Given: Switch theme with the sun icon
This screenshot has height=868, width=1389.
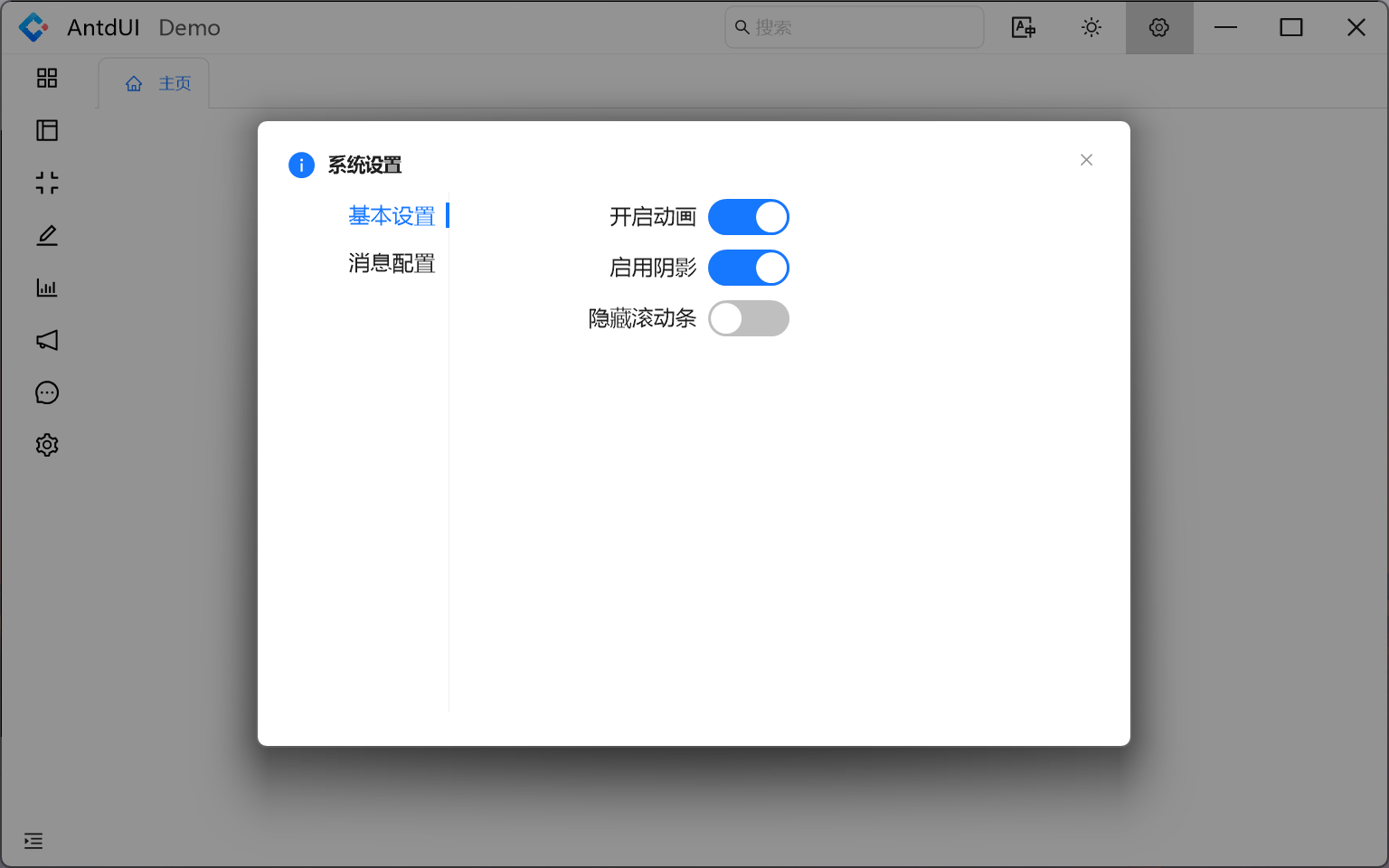Looking at the screenshot, I should pos(1091,27).
